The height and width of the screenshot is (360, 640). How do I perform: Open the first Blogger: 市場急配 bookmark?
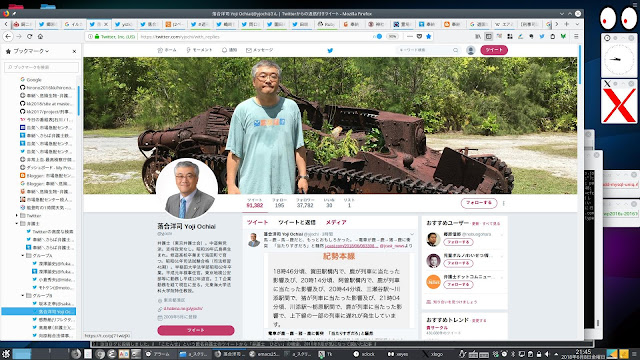coord(47,176)
